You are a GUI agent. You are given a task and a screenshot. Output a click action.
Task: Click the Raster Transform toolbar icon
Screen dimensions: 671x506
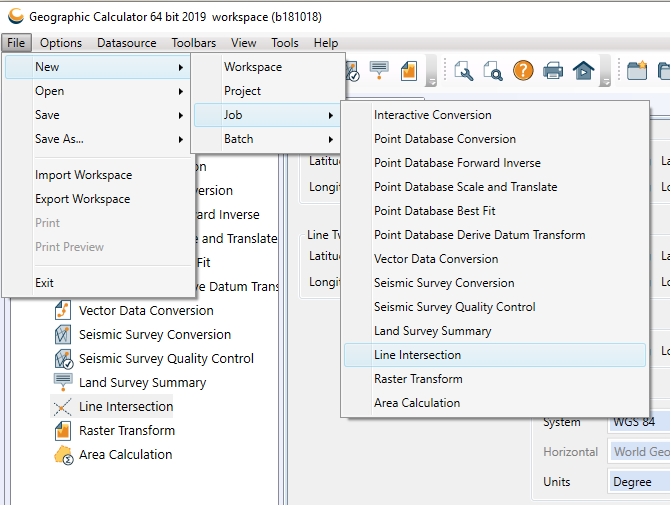pos(409,71)
